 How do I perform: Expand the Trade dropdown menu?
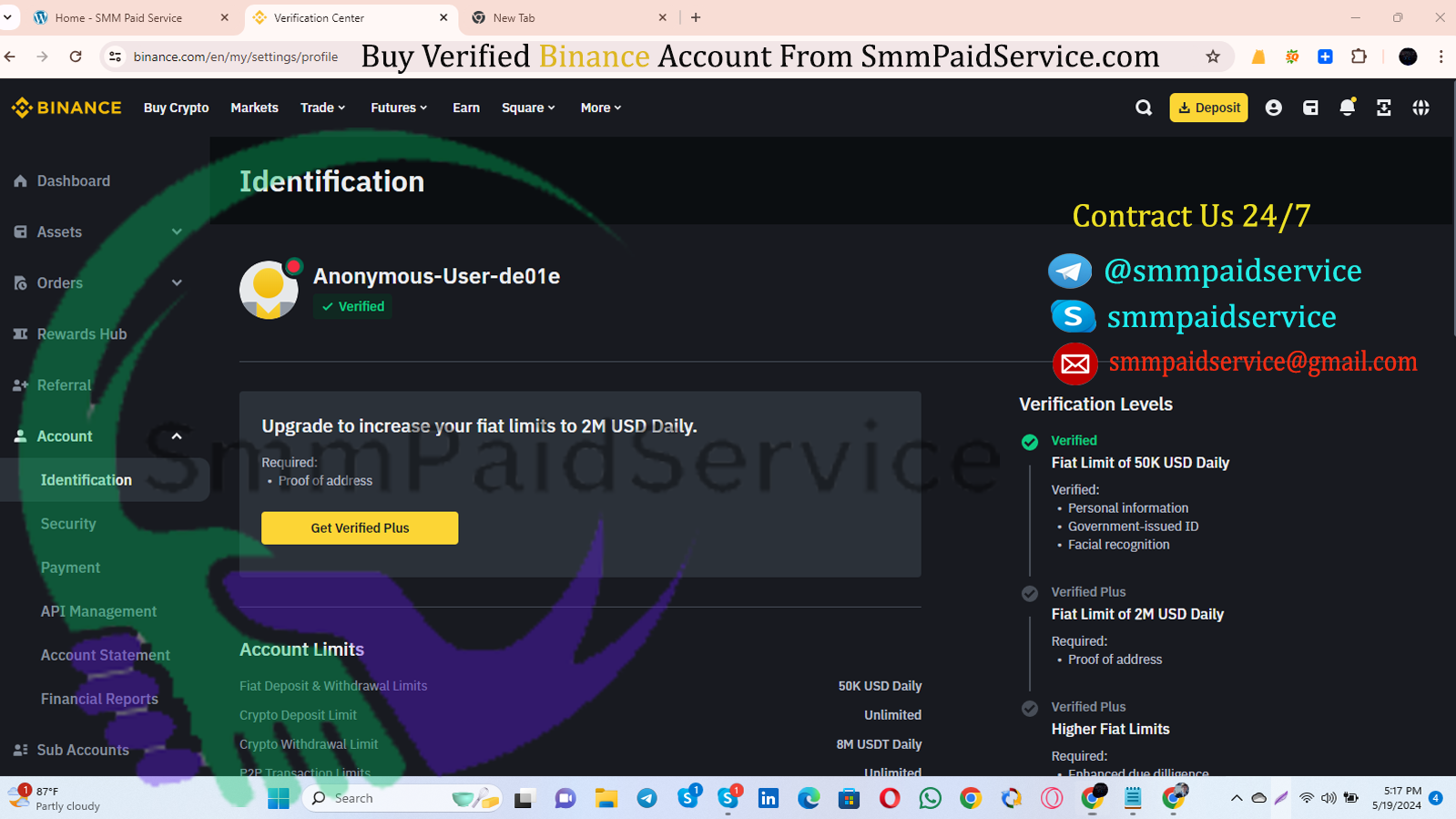[323, 107]
